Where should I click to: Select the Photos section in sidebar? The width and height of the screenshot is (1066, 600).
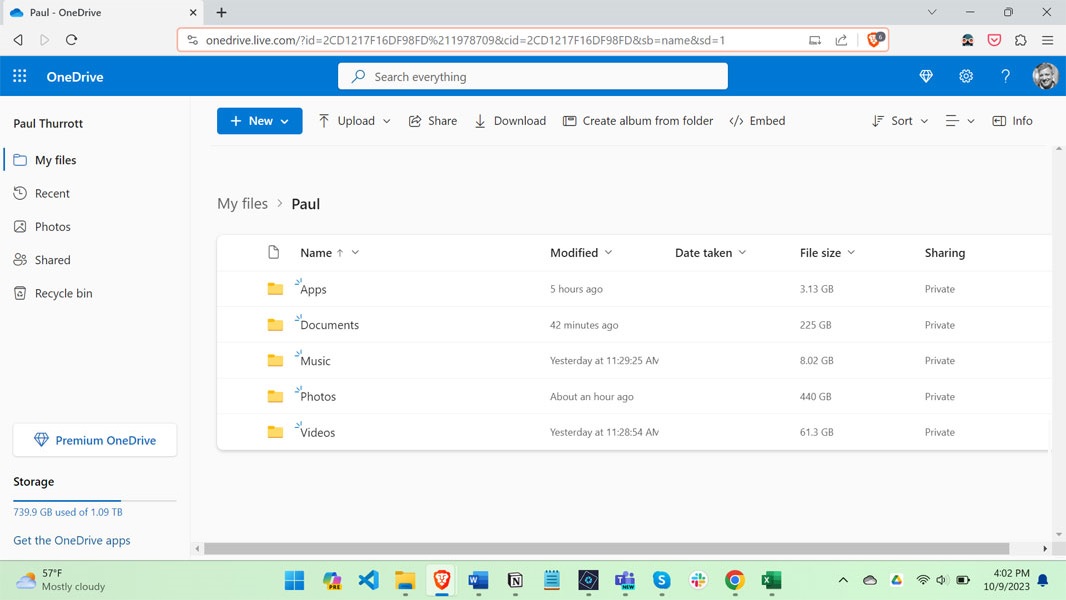[x=53, y=226]
